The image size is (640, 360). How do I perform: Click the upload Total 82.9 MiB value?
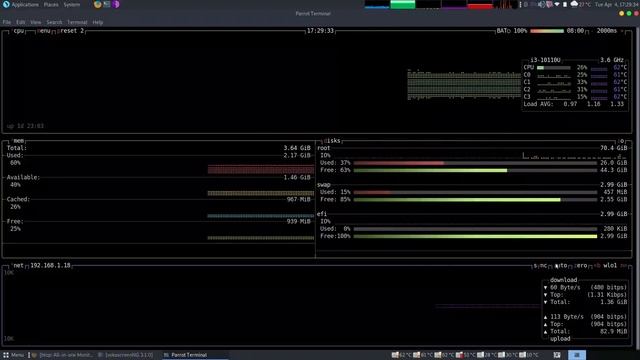pos(613,331)
